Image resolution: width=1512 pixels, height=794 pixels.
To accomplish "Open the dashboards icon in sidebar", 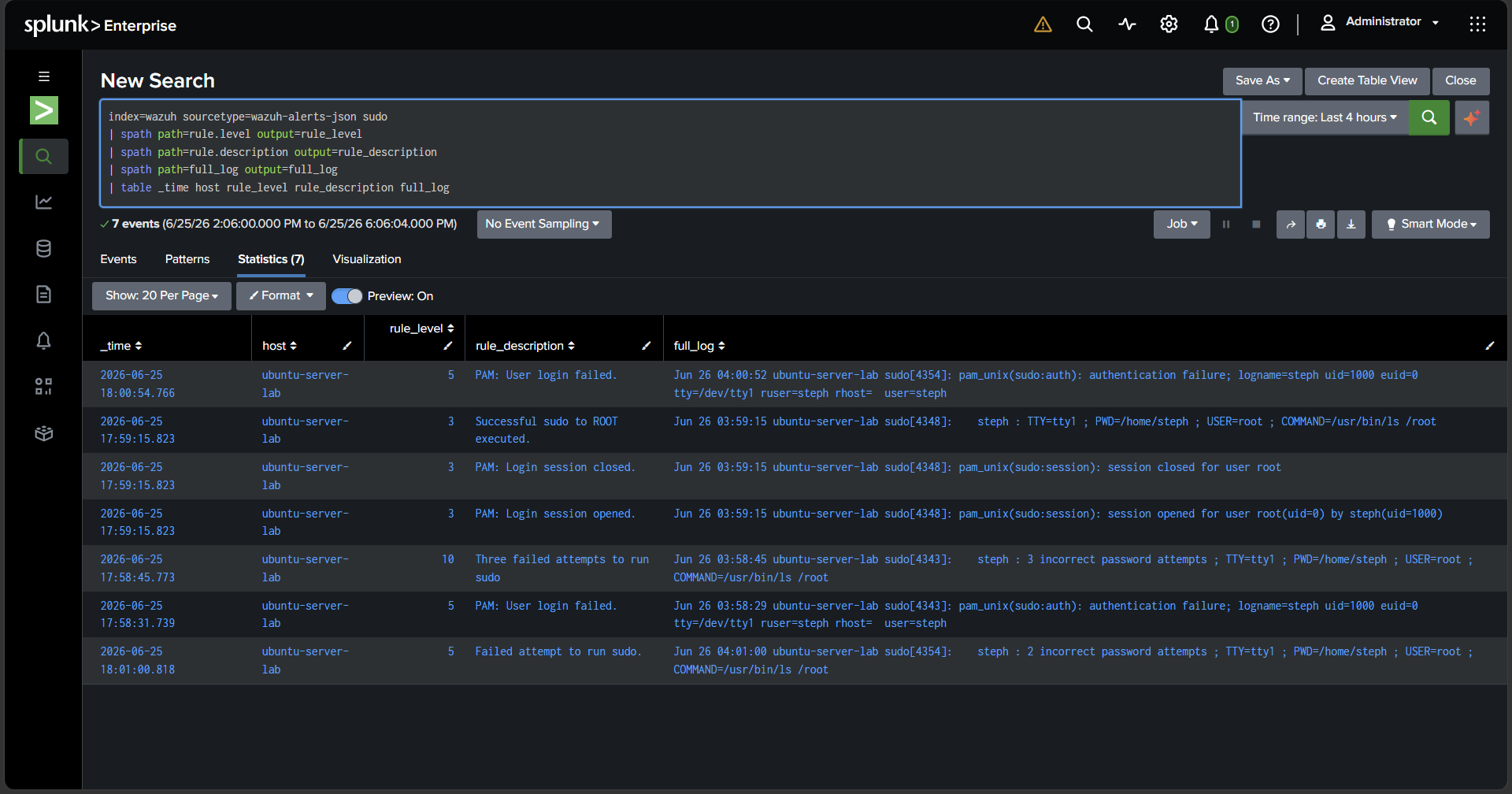I will [44, 387].
